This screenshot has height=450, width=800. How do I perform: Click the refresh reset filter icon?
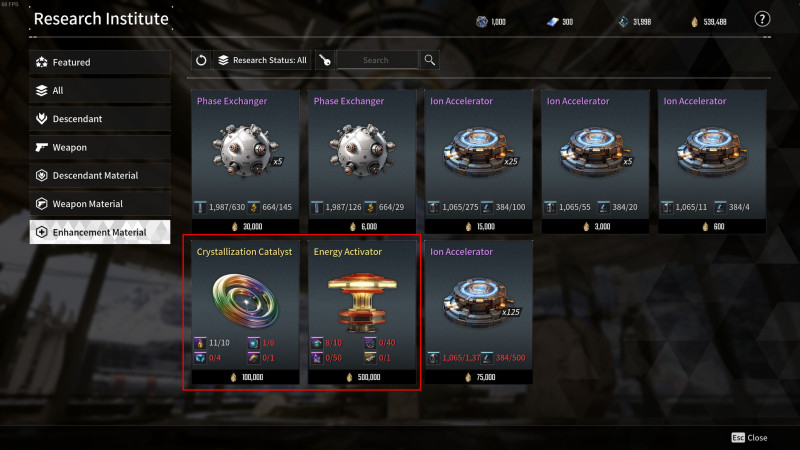pos(201,60)
